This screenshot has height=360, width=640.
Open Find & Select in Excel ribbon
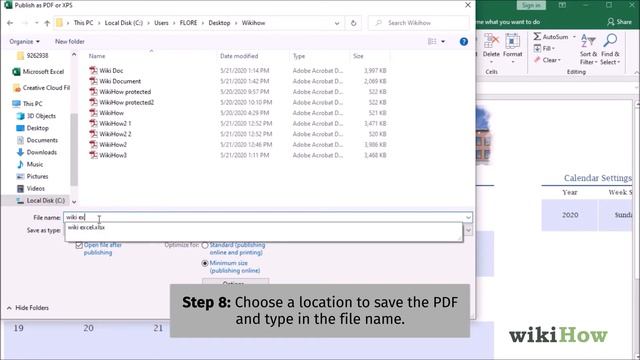610,49
